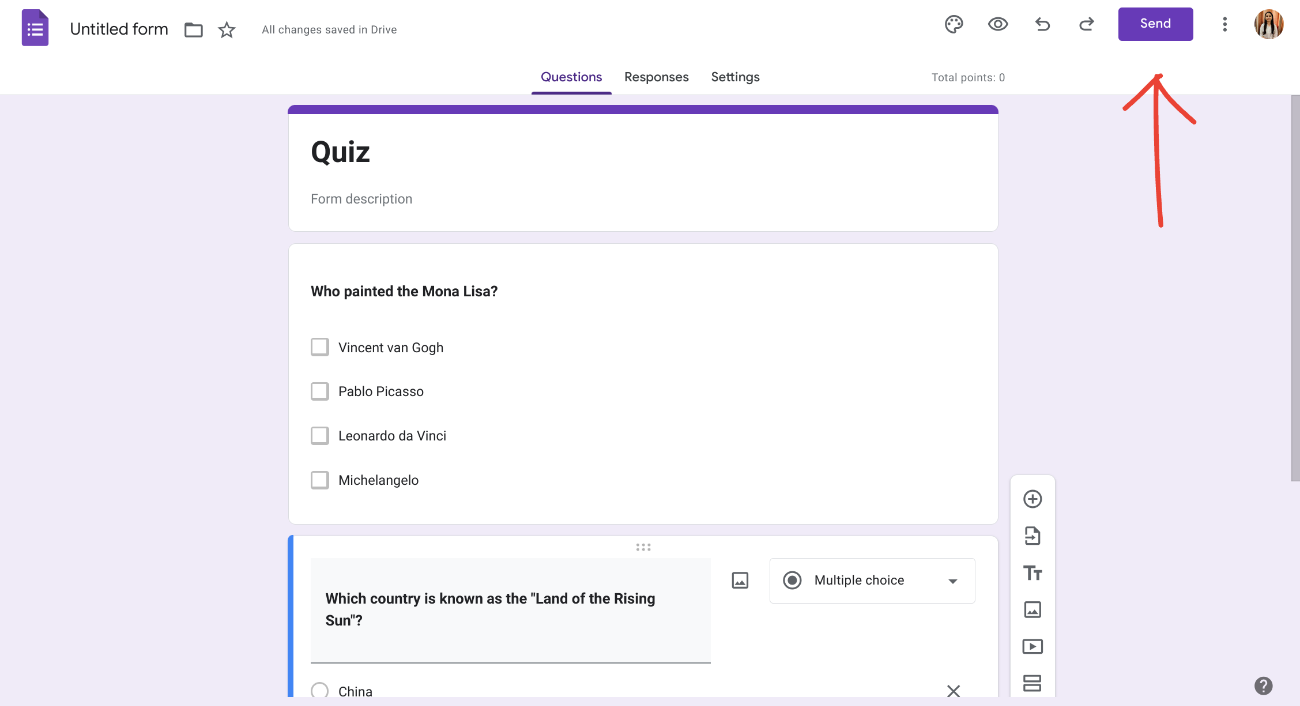Viewport: 1300px width, 706px height.
Task: Import questions using the import icon
Action: point(1032,535)
